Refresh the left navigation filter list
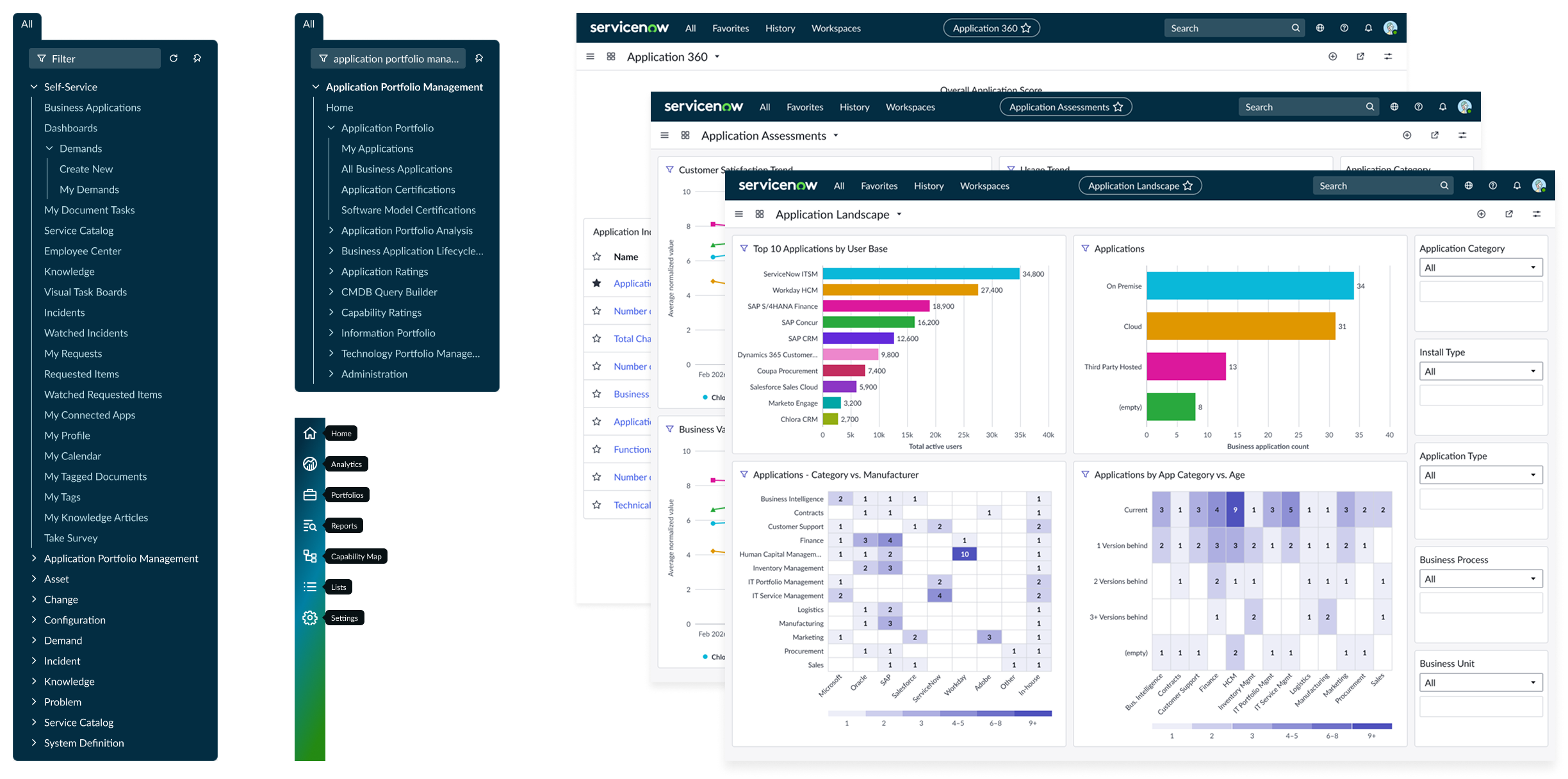1568x779 pixels. [x=174, y=58]
